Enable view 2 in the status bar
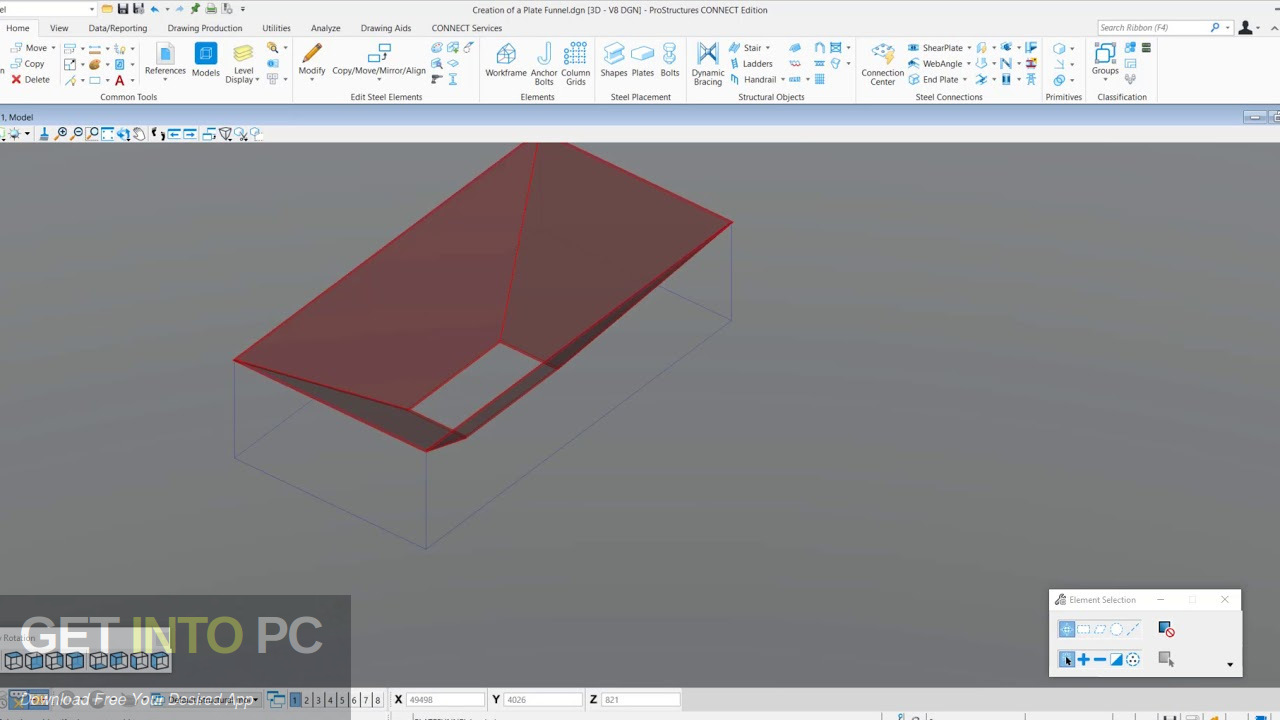This screenshot has width=1280, height=720. tap(306, 699)
